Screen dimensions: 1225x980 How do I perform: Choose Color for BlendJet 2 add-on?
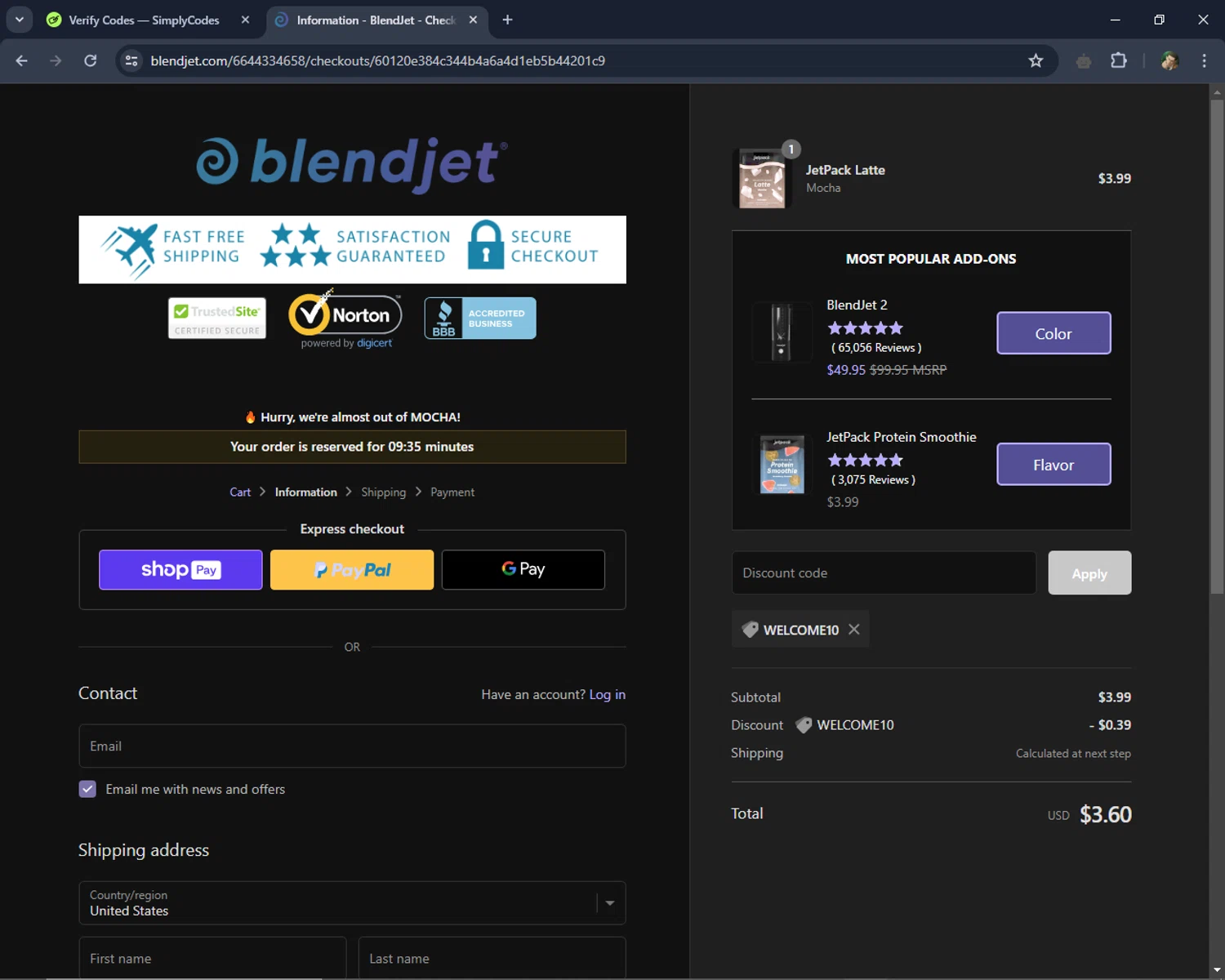pos(1053,333)
